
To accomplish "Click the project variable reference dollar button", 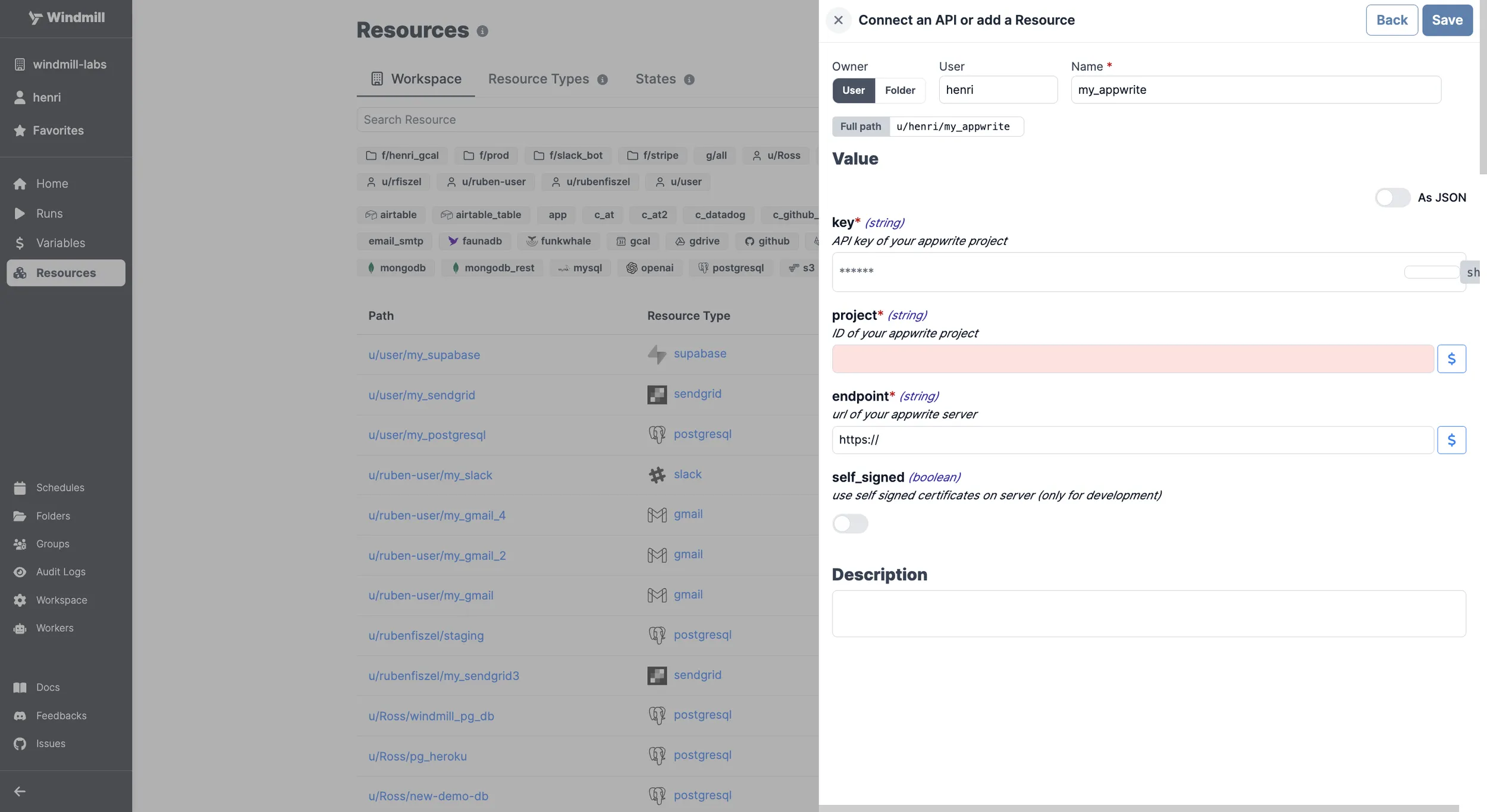I will pyautogui.click(x=1452, y=358).
